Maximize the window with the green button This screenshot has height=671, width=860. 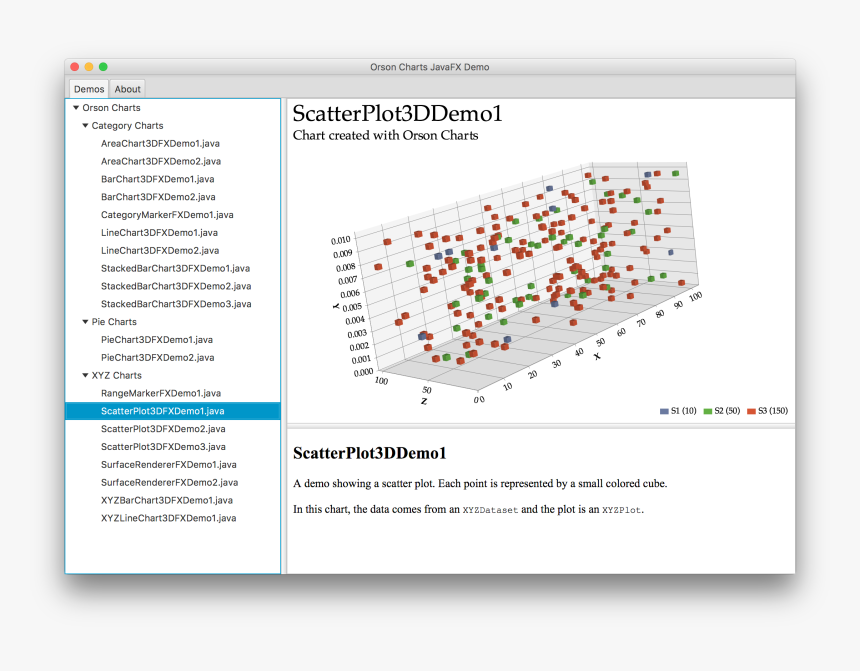(103, 67)
